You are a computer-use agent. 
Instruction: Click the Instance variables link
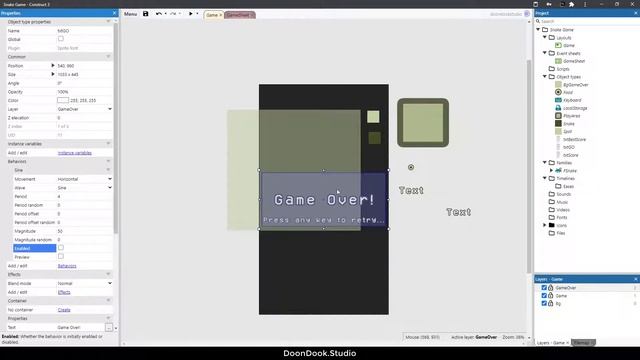75,153
